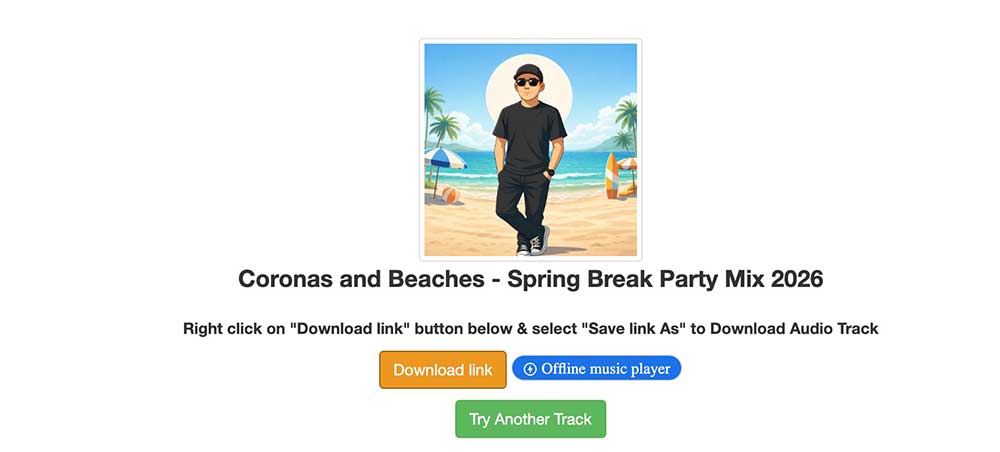Image resolution: width=1000 pixels, height=452 pixels.
Task: Click the beach ball on the sand
Action: coord(450,196)
